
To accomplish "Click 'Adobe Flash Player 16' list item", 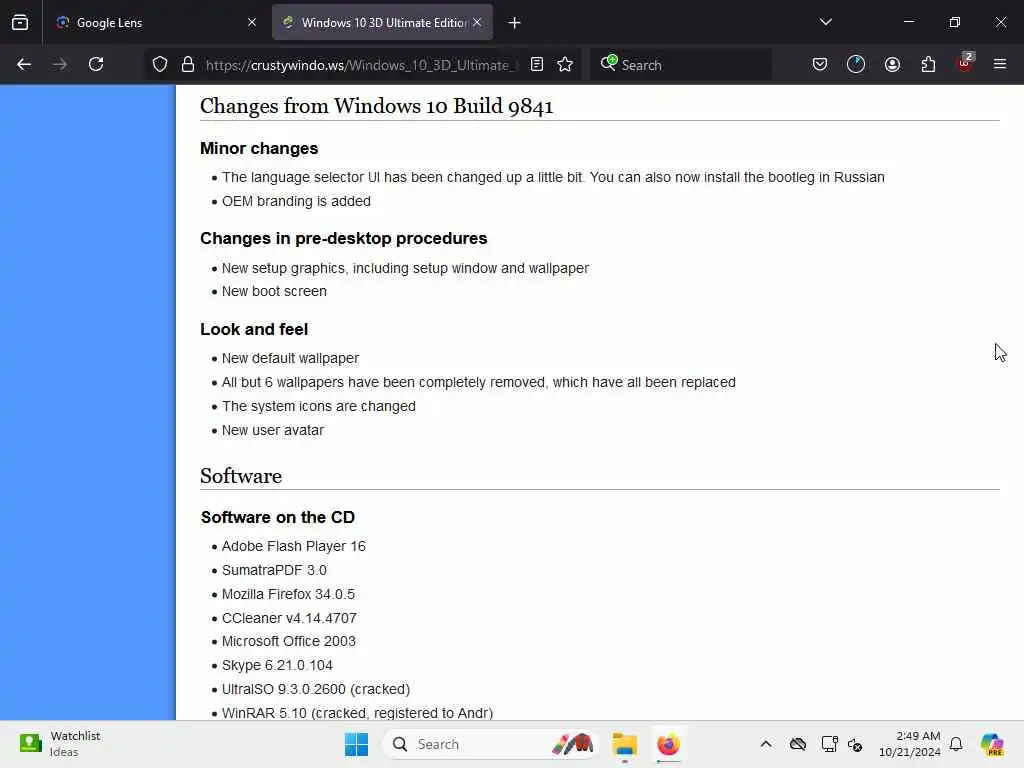I will click(x=293, y=546).
